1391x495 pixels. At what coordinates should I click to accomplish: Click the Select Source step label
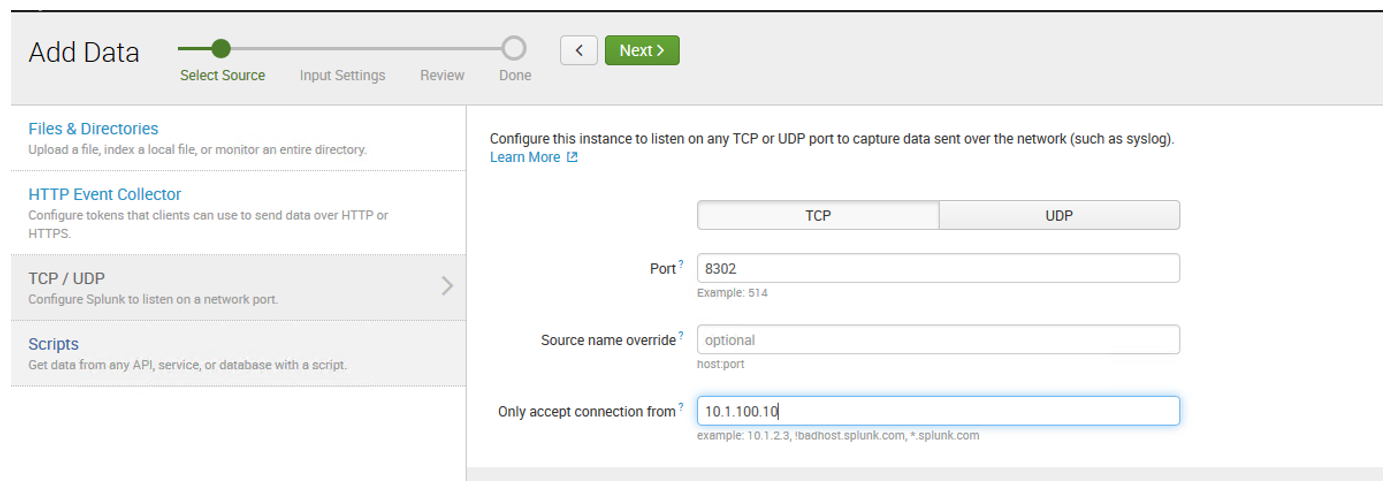(222, 75)
